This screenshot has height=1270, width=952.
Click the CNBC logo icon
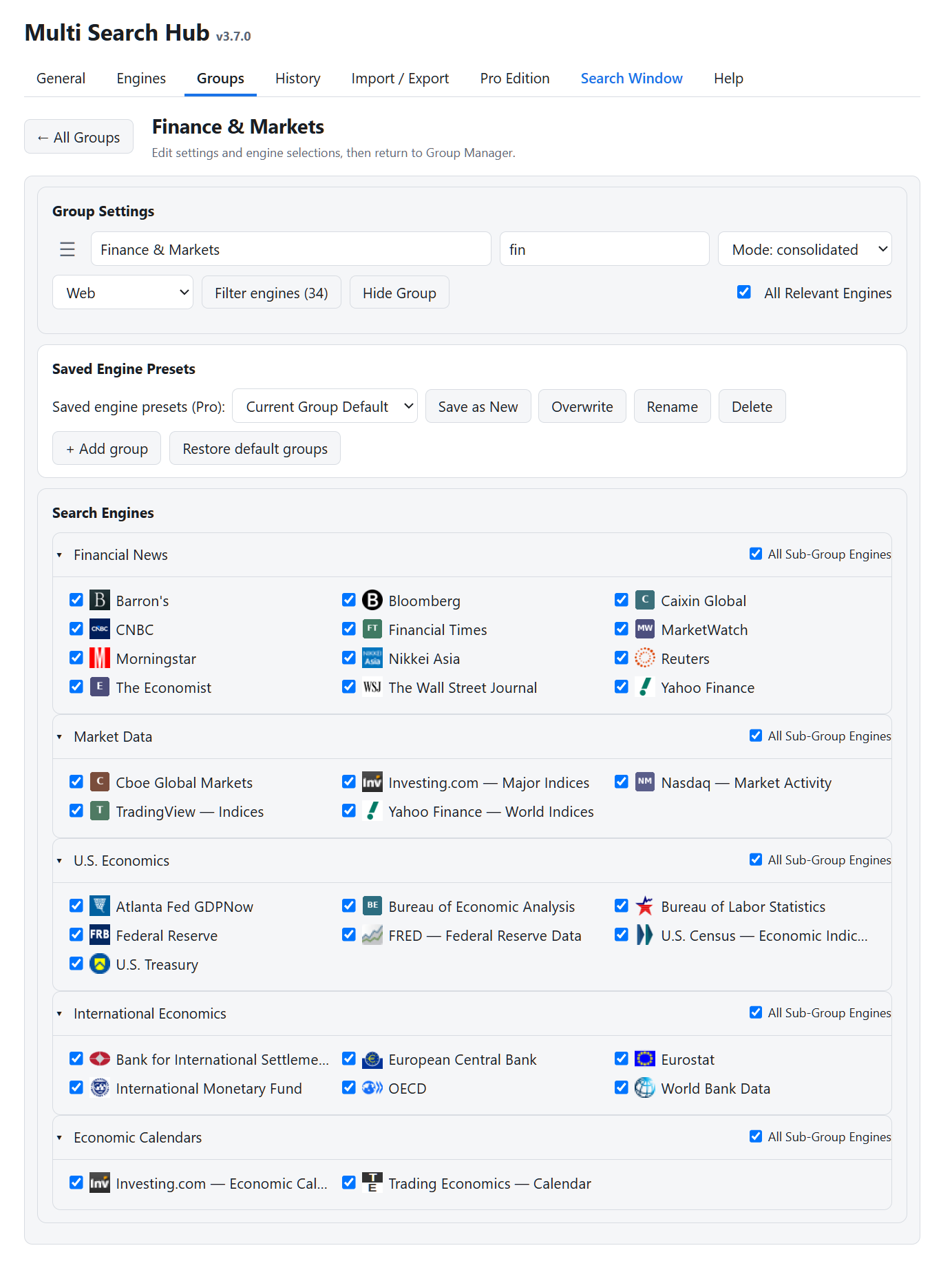click(x=100, y=629)
